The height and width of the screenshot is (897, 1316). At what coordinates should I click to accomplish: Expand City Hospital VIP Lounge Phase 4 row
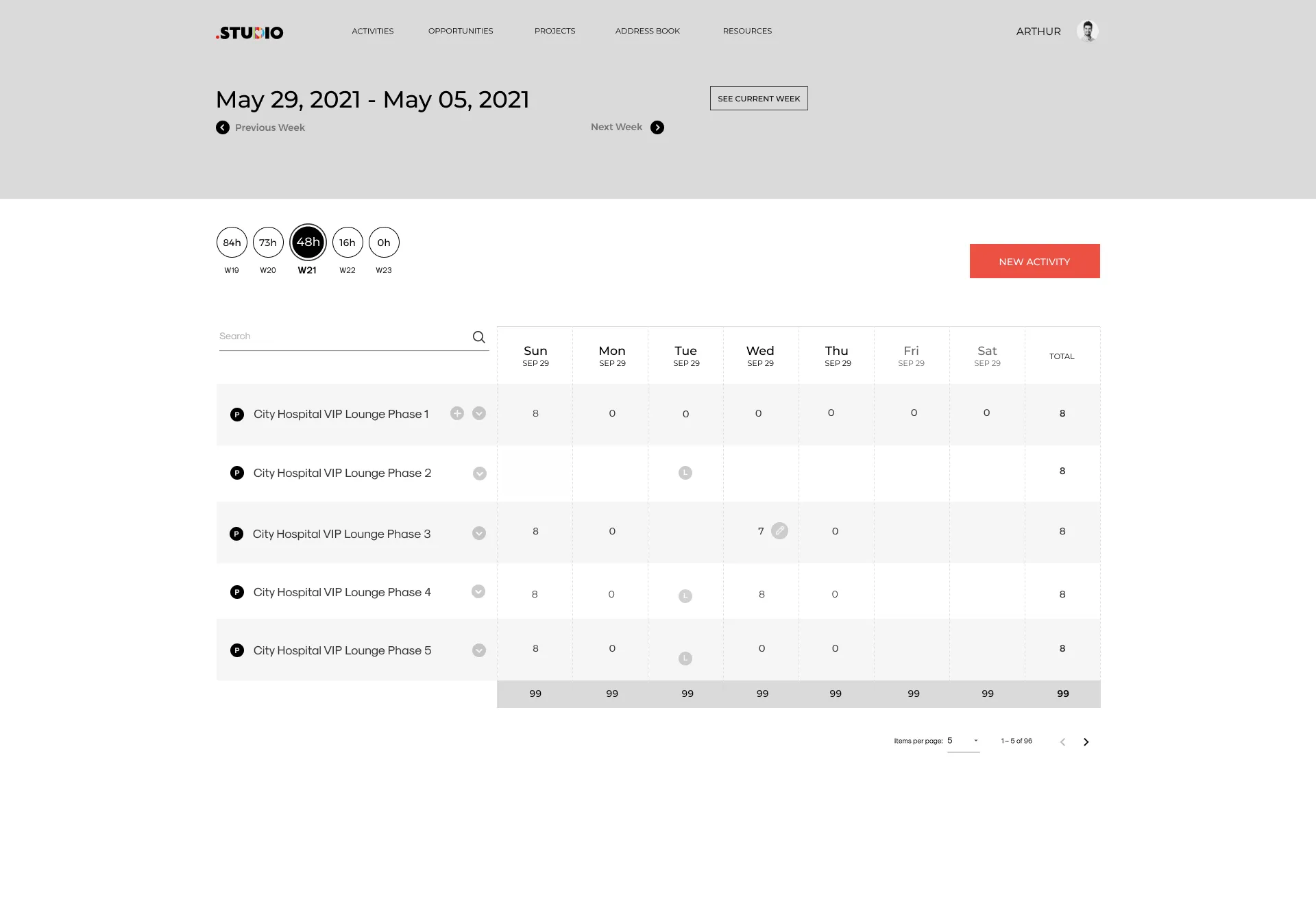point(478,591)
